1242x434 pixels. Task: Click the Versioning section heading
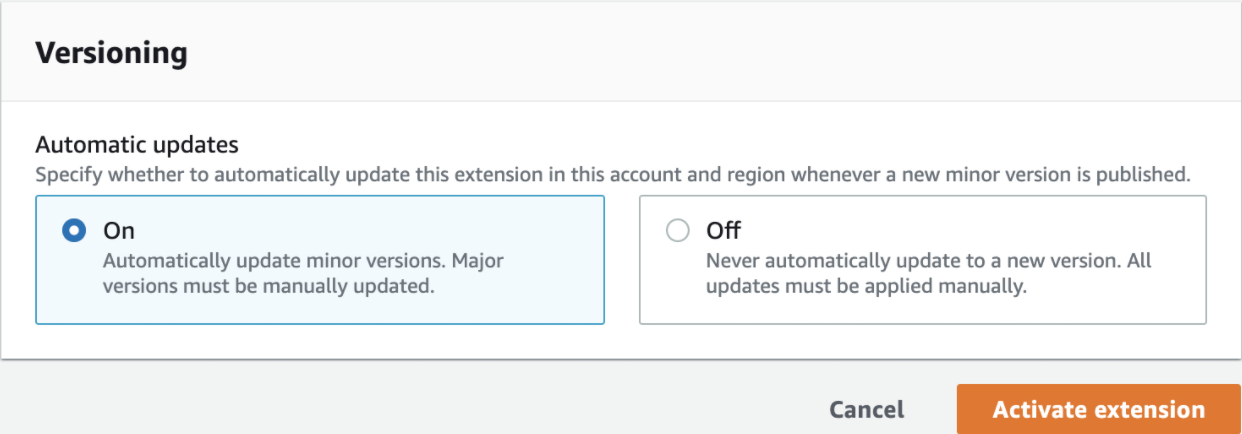111,53
